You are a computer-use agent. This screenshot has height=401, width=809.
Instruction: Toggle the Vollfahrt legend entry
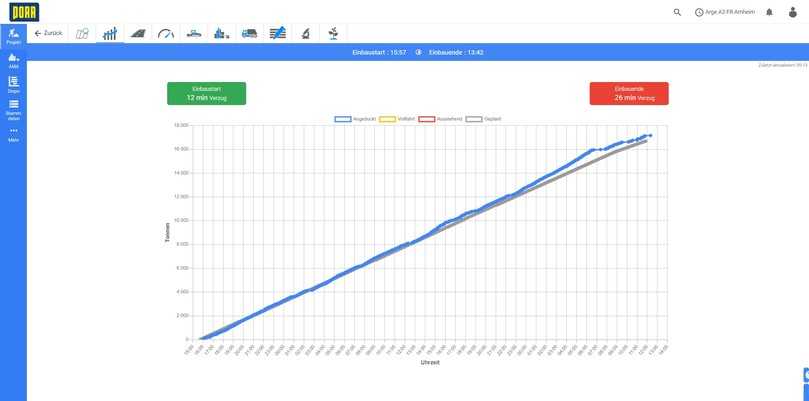(398, 119)
